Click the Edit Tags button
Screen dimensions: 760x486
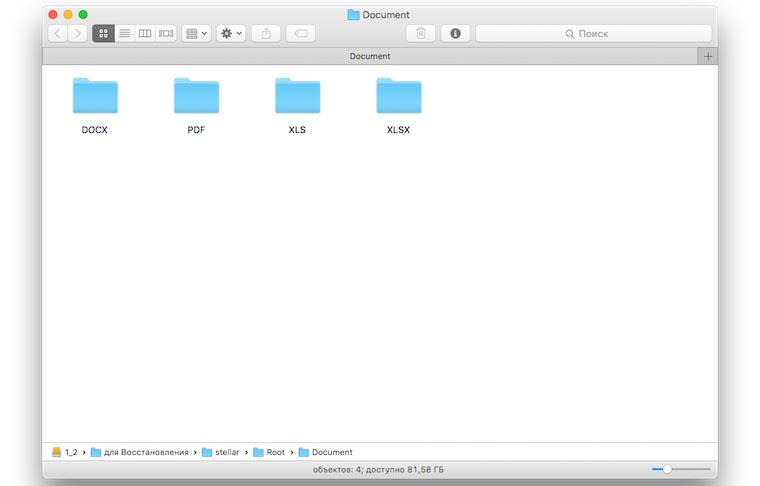pos(301,33)
